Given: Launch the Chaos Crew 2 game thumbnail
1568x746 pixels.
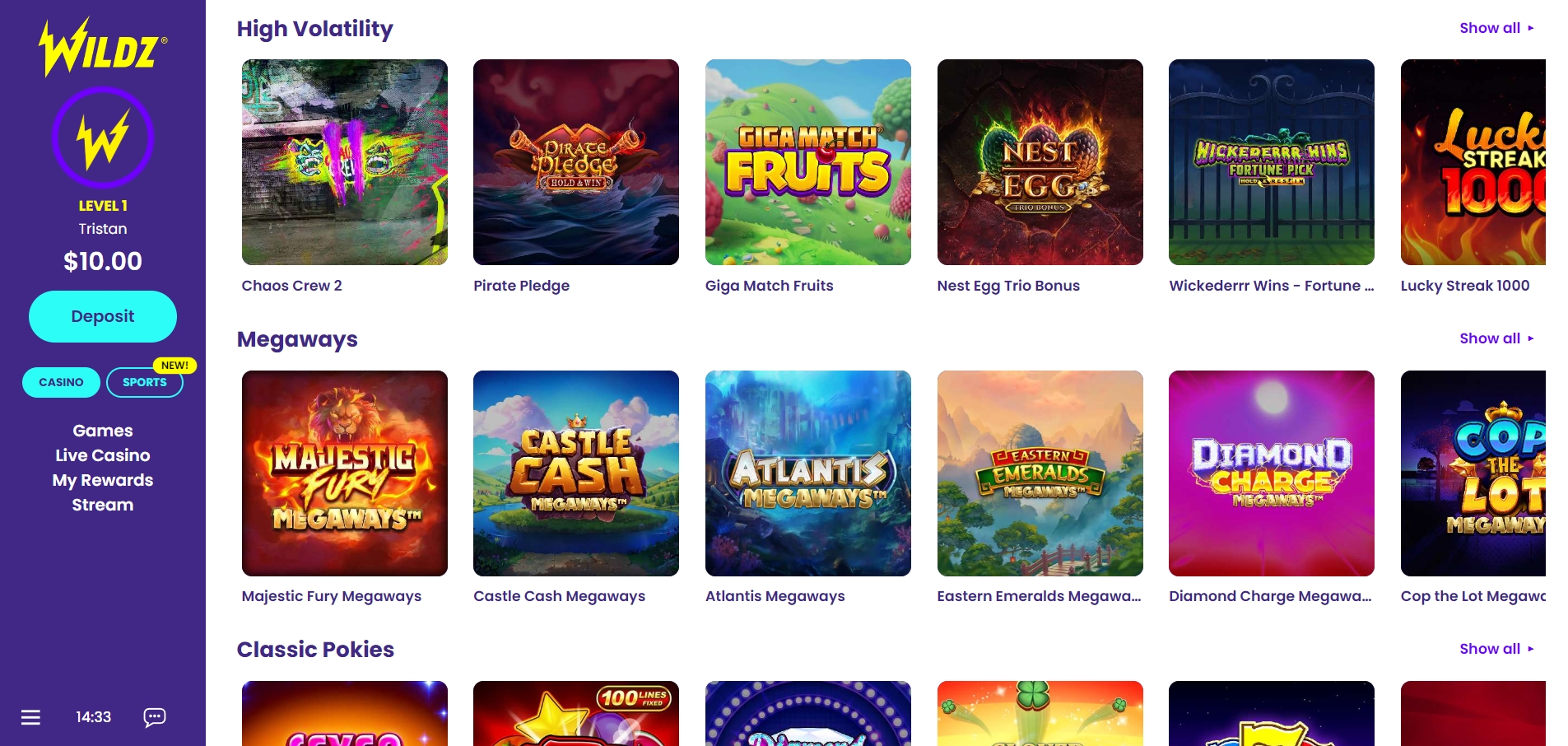Looking at the screenshot, I should (x=345, y=162).
